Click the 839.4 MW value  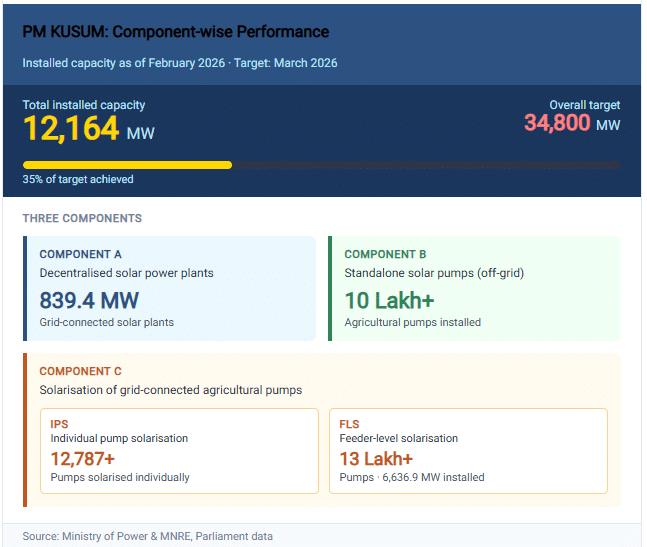pyautogui.click(x=89, y=300)
